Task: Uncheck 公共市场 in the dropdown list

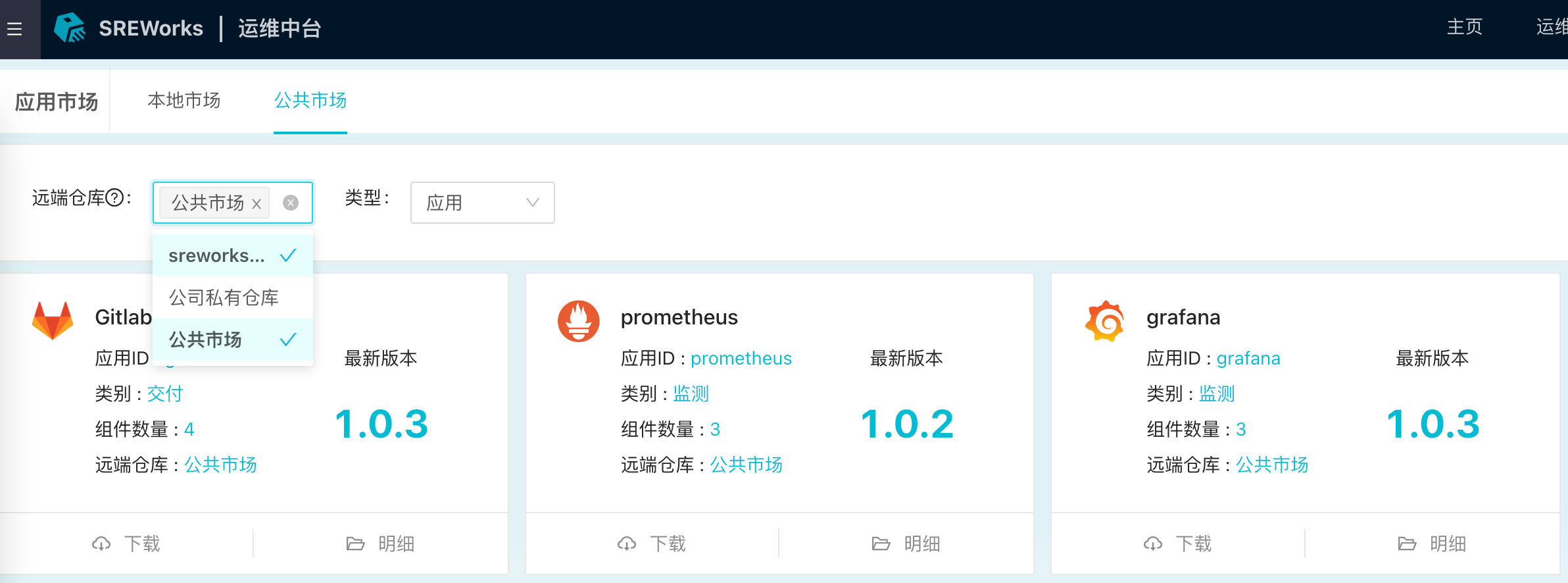Action: point(232,340)
